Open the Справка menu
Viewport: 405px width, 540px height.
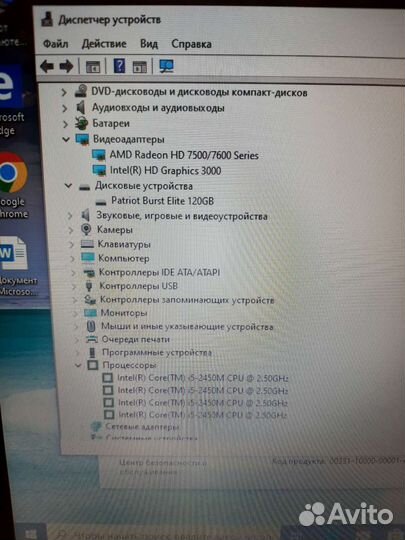191,44
